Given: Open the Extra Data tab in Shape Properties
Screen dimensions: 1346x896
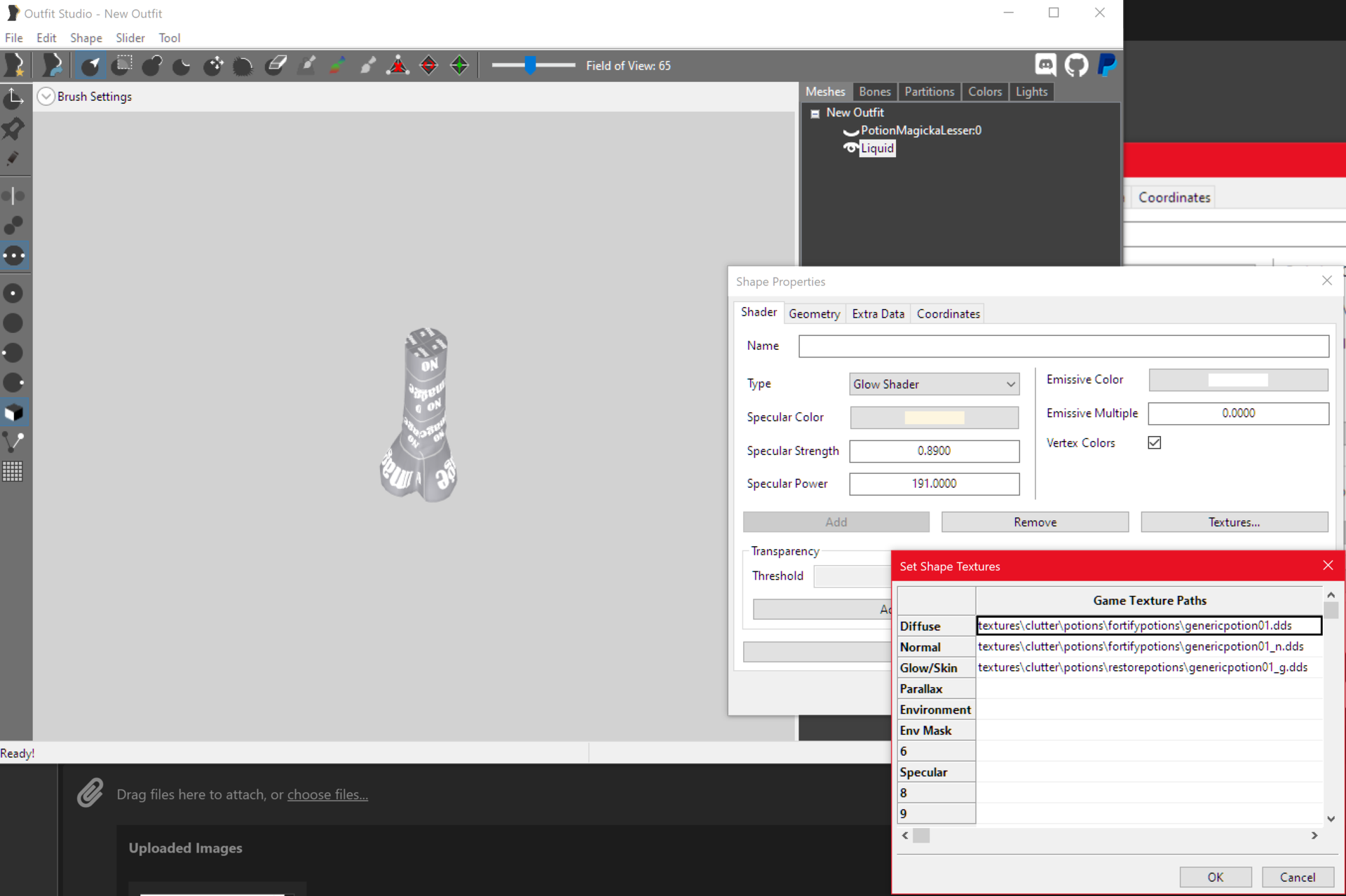Looking at the screenshot, I should pos(878,314).
